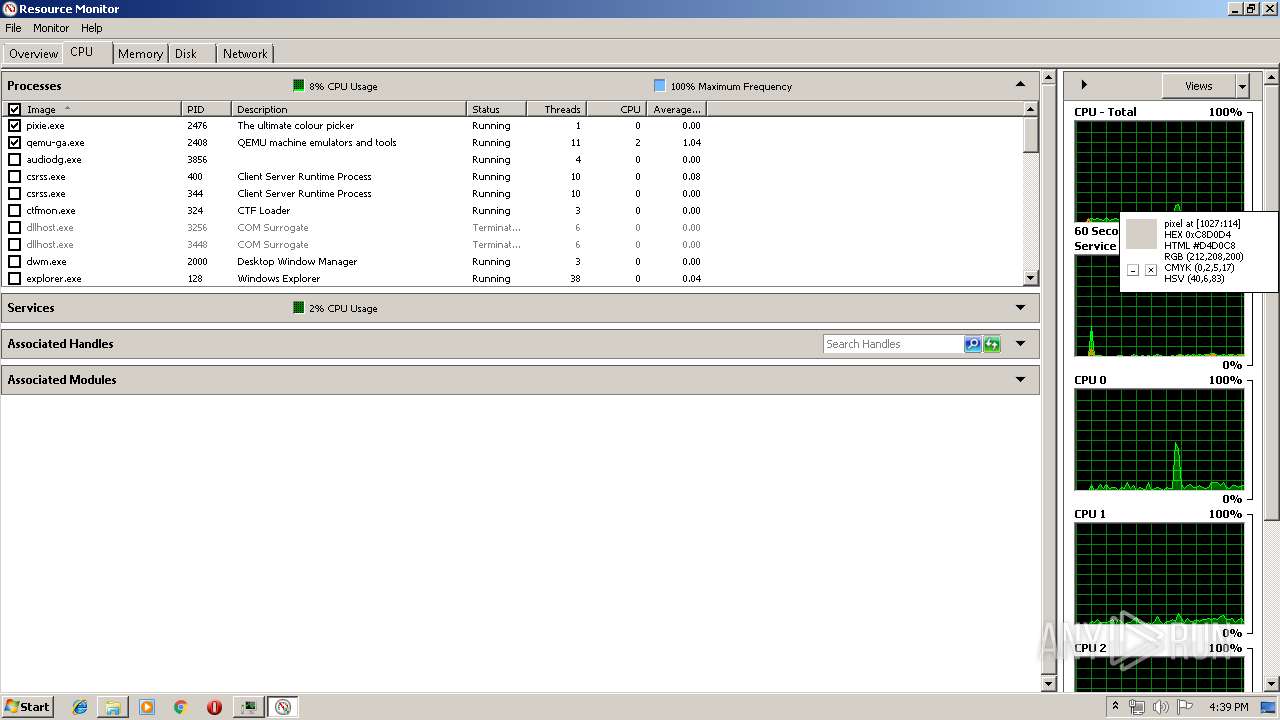The width and height of the screenshot is (1280, 720).
Task: Click the refresh handles icon
Action: (x=991, y=344)
